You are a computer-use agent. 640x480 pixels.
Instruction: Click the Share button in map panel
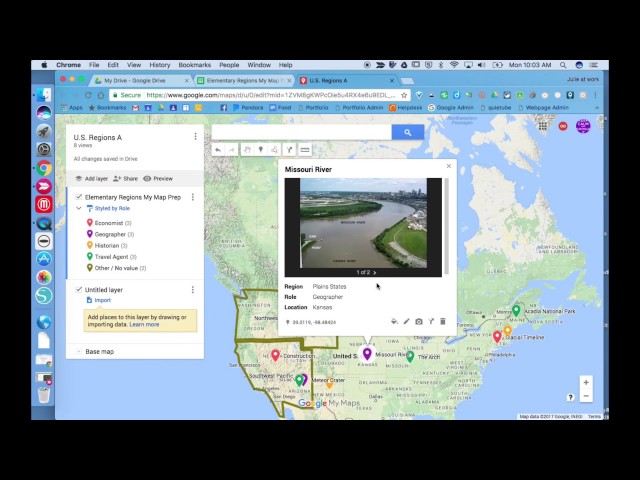click(126, 178)
